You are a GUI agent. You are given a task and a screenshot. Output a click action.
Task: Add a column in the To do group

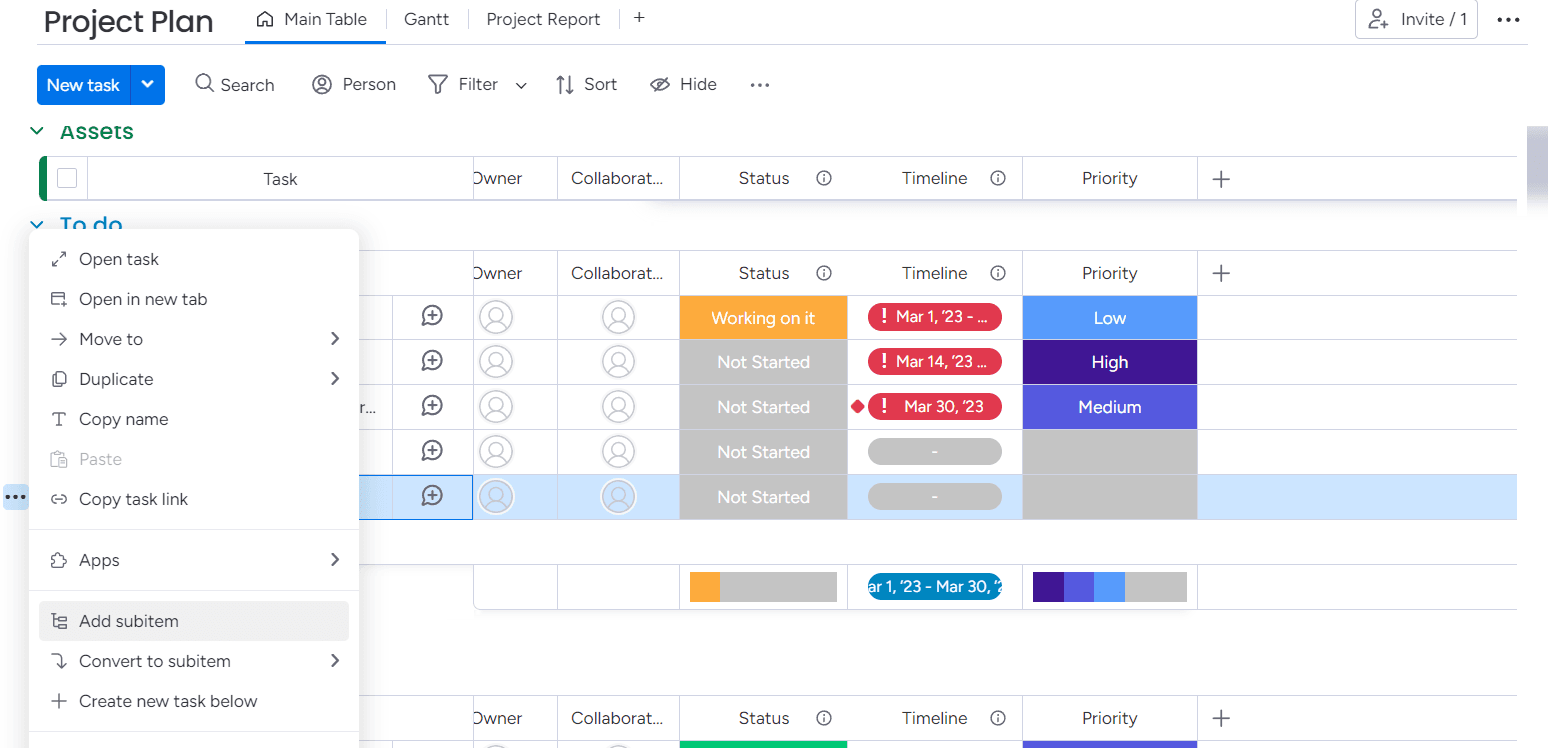[x=1221, y=273]
